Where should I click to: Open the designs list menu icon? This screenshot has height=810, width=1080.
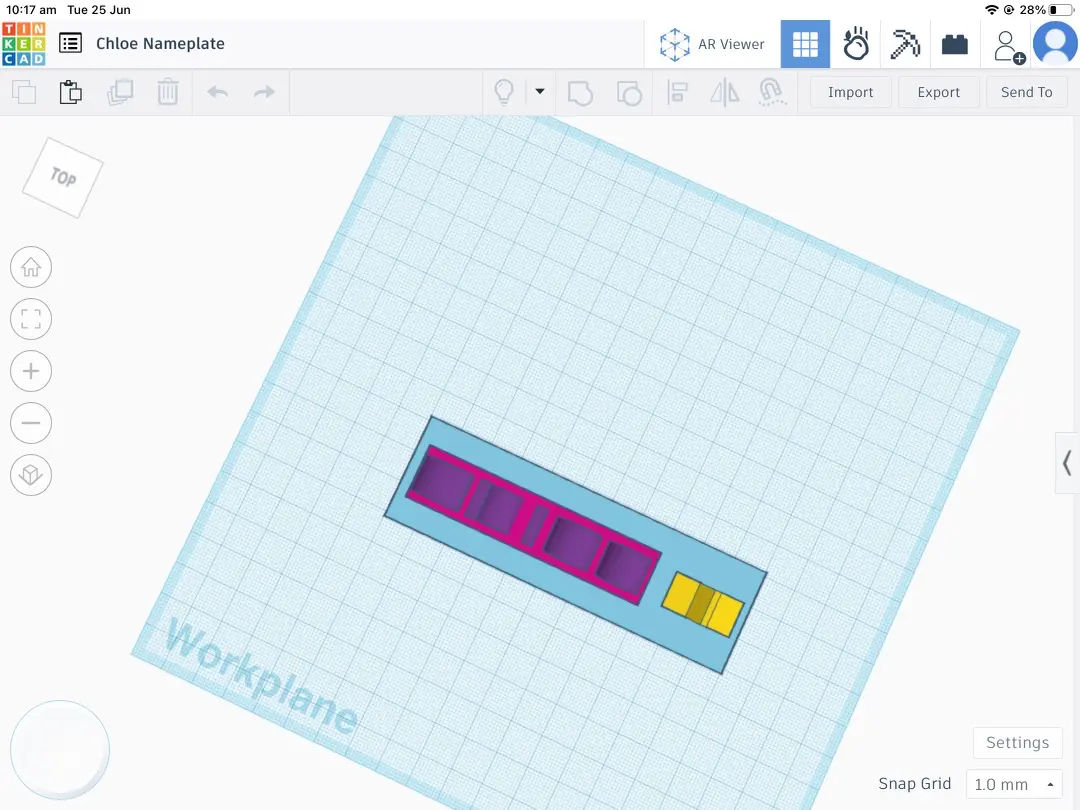(70, 43)
